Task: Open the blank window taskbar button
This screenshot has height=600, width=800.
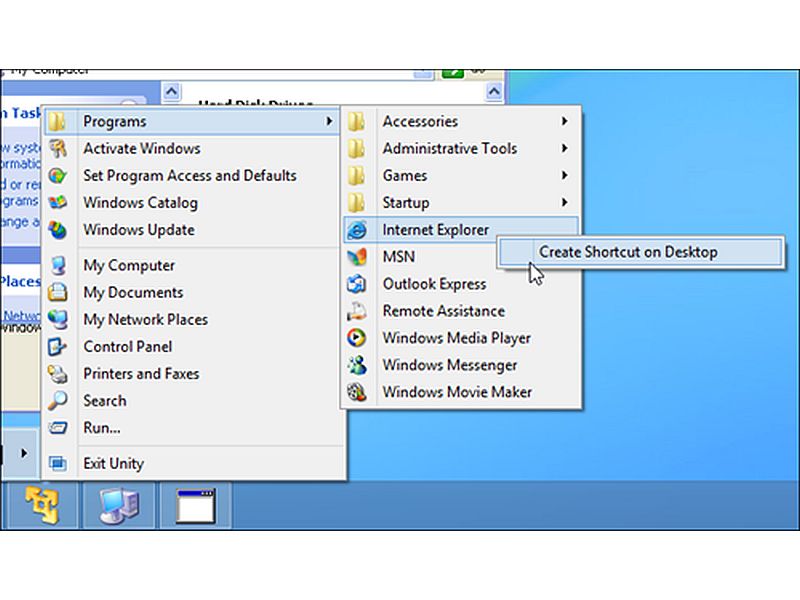Action: coord(196,506)
